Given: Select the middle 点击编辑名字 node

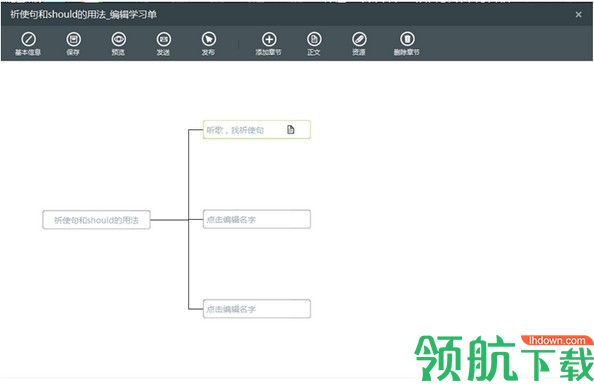Looking at the screenshot, I should coord(257,219).
